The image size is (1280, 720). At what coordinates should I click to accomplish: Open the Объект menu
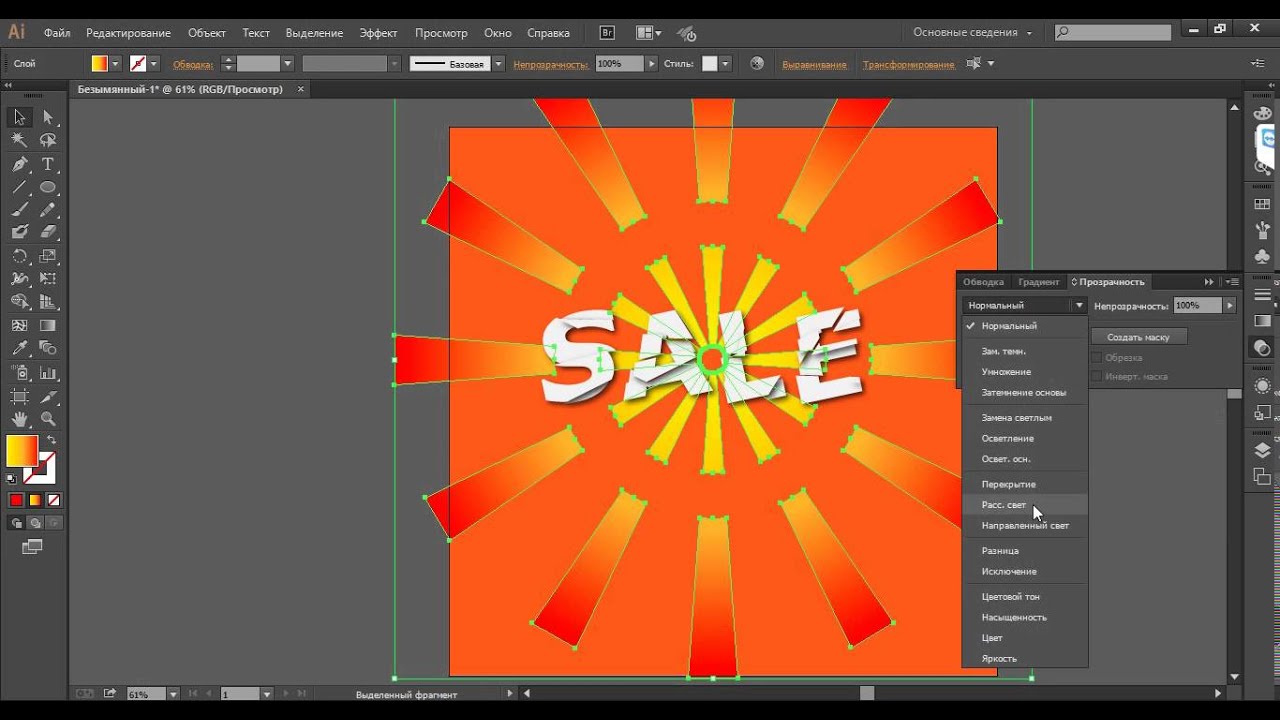207,33
